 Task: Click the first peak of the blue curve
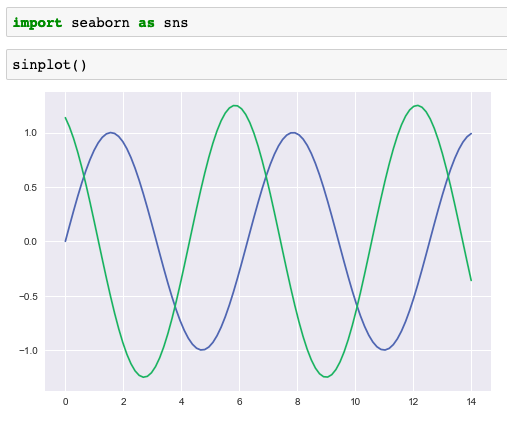111,133
